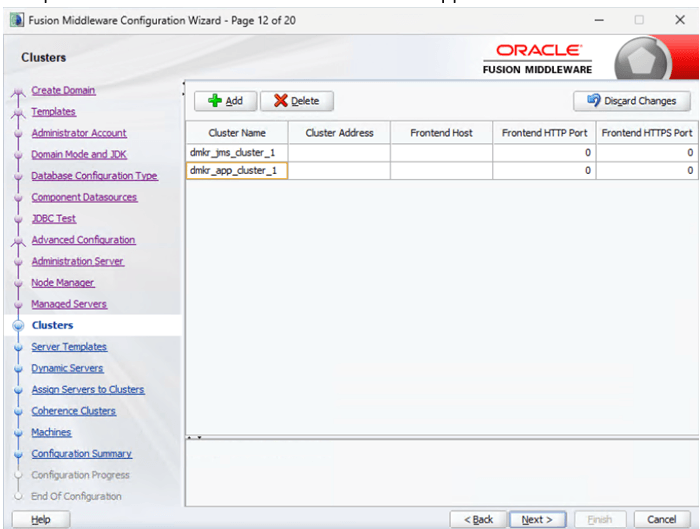Open the Node Manager step
This screenshot has width=700, height=529.
pos(62,283)
